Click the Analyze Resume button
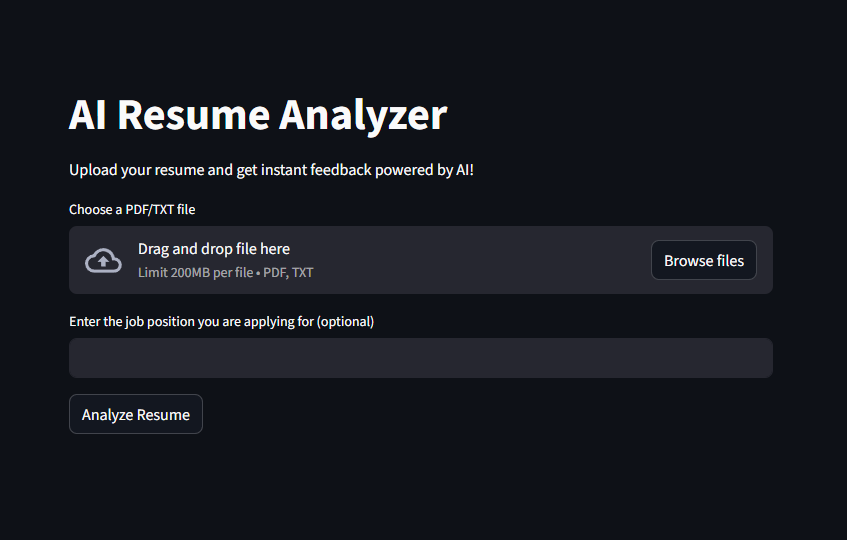 (136, 414)
